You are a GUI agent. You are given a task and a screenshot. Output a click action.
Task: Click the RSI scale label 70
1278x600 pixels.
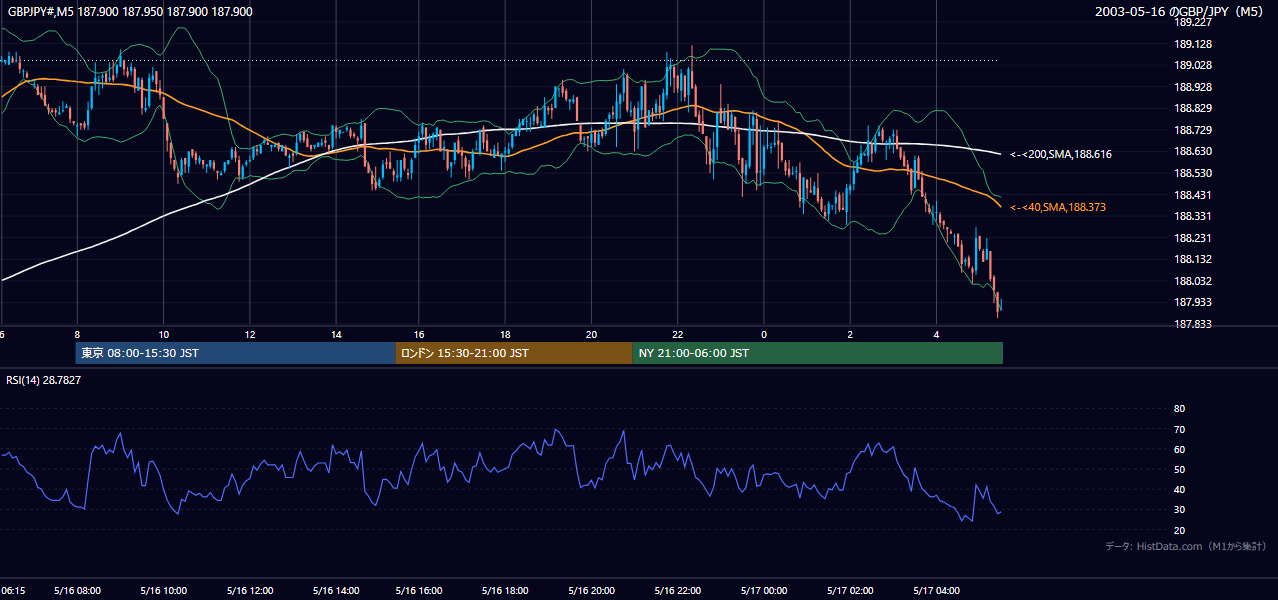1179,429
